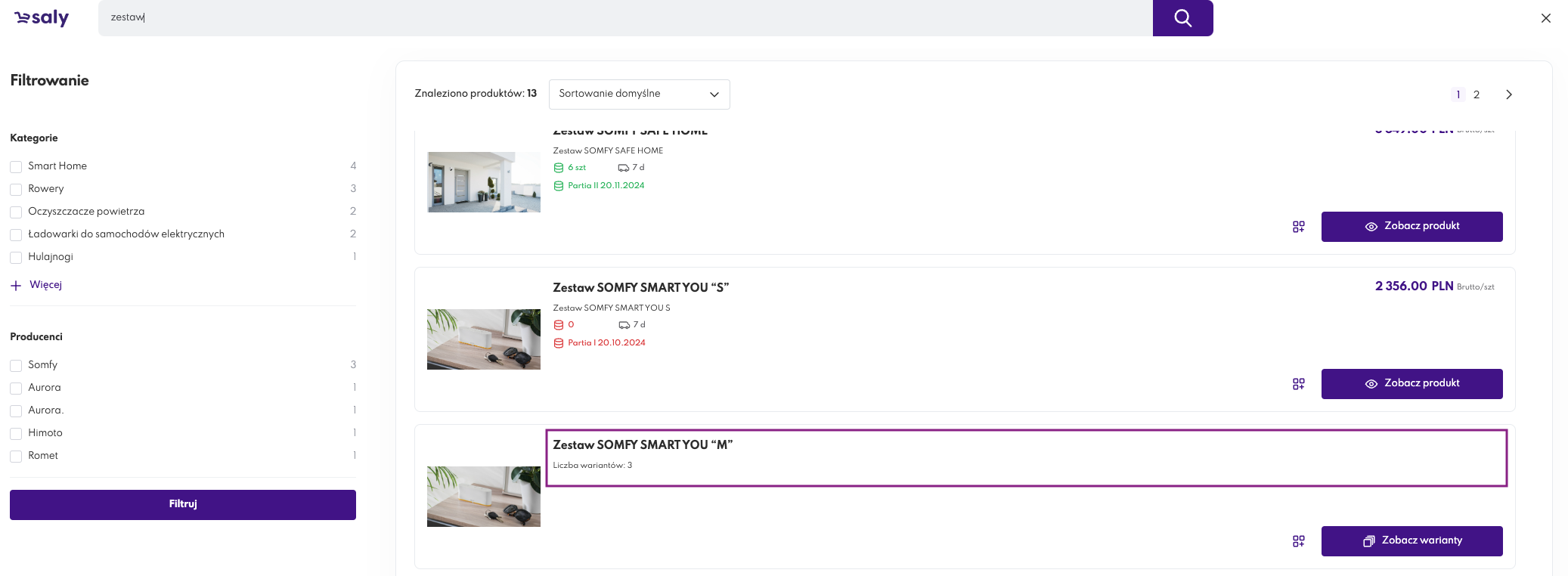The height and width of the screenshot is (576, 1568).
Task: Click Zobacz warianty for SMART YOU "M"
Action: (x=1412, y=541)
